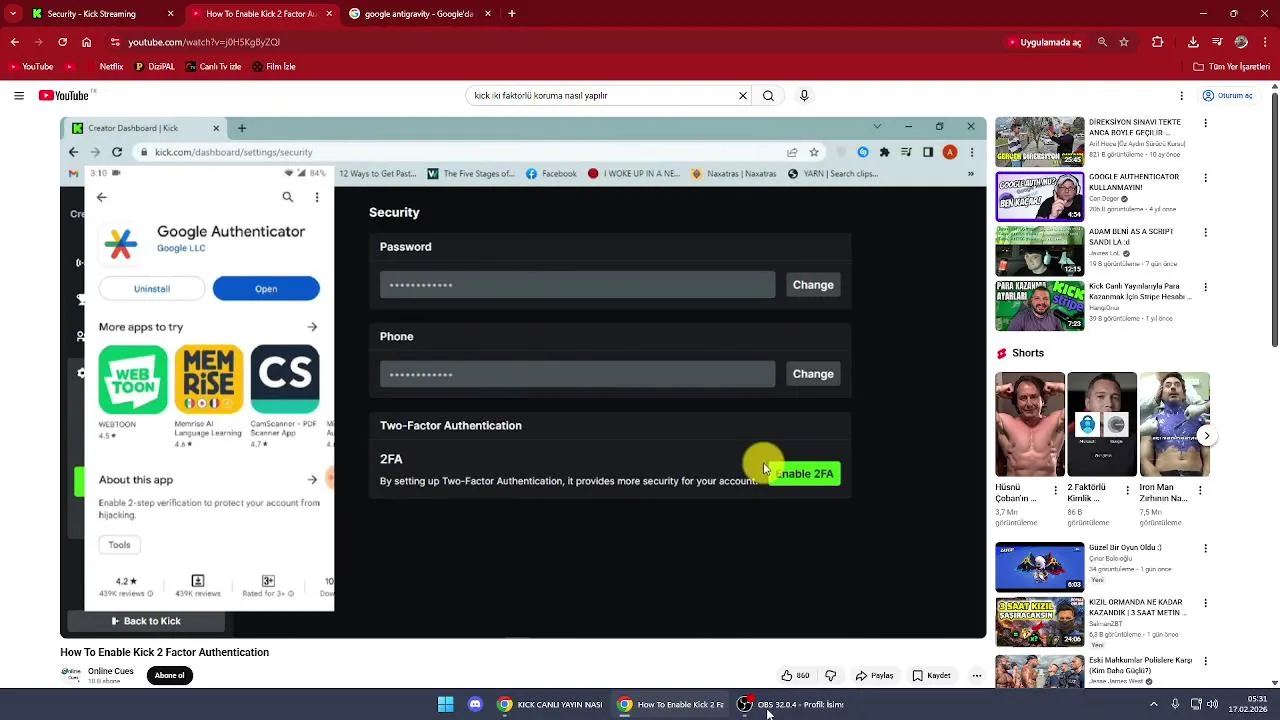Switch to OBS 32.0.4 in taskbar

pyautogui.click(x=791, y=704)
